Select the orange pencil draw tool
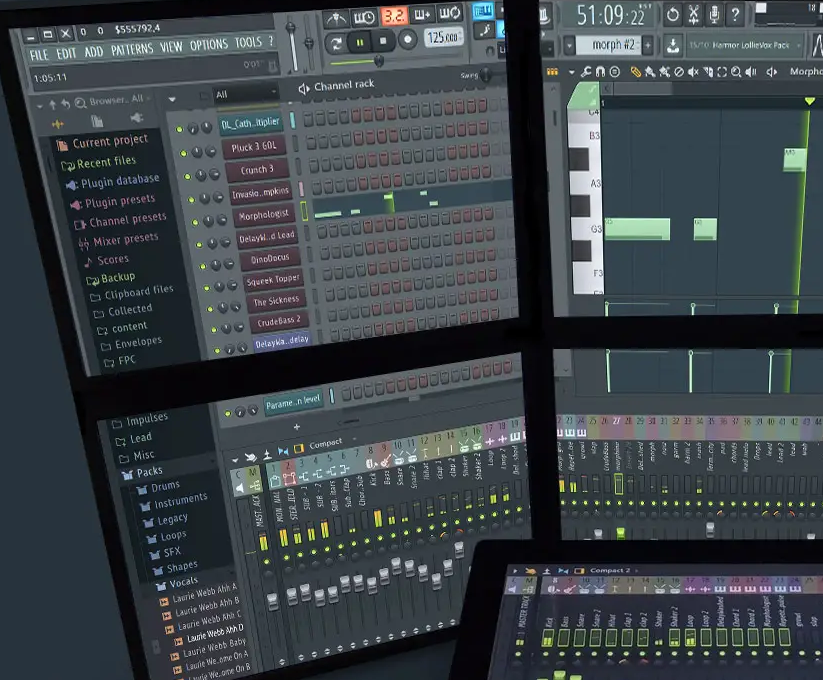The image size is (823, 680). click(x=636, y=72)
